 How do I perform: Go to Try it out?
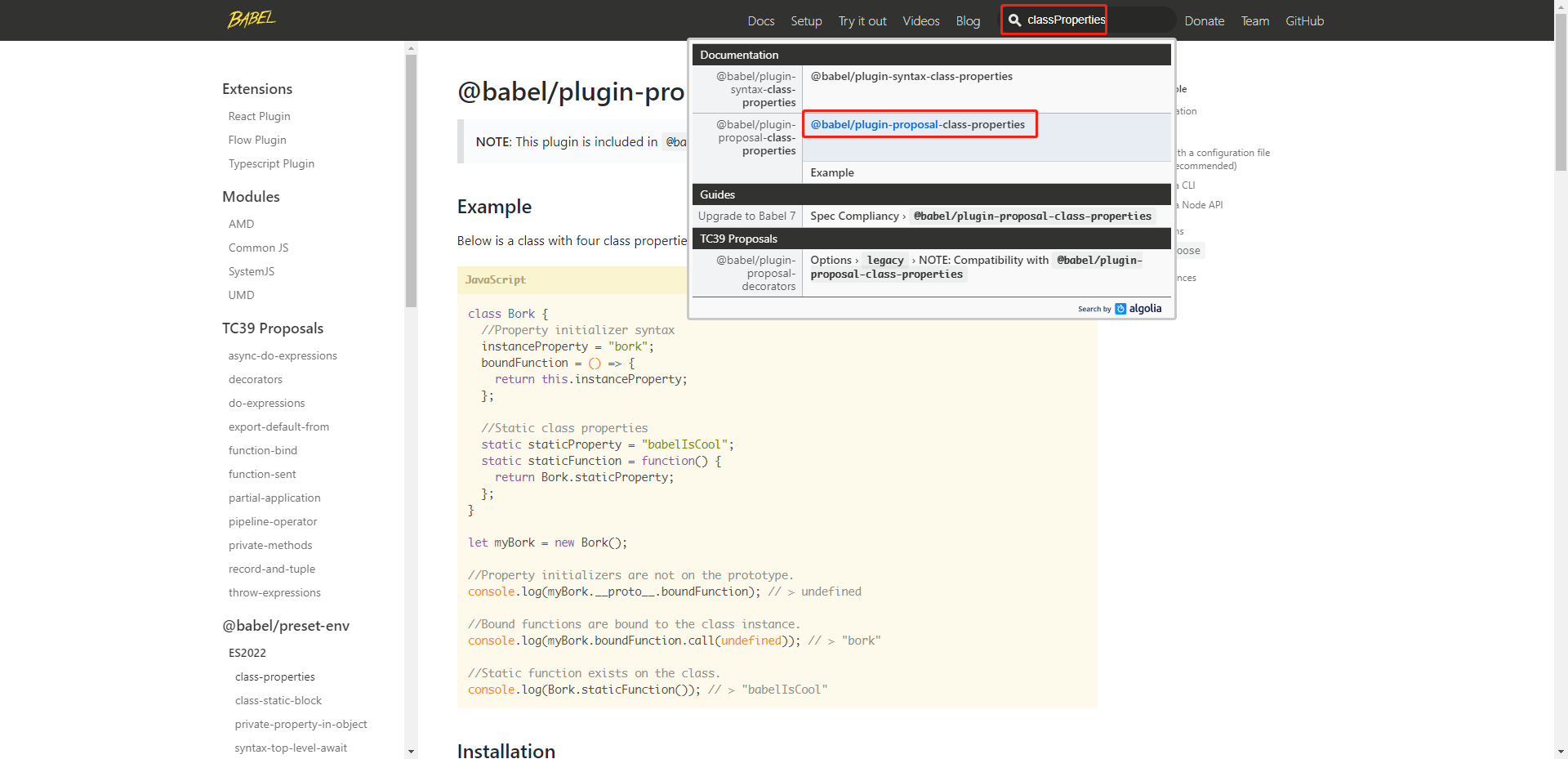tap(862, 21)
